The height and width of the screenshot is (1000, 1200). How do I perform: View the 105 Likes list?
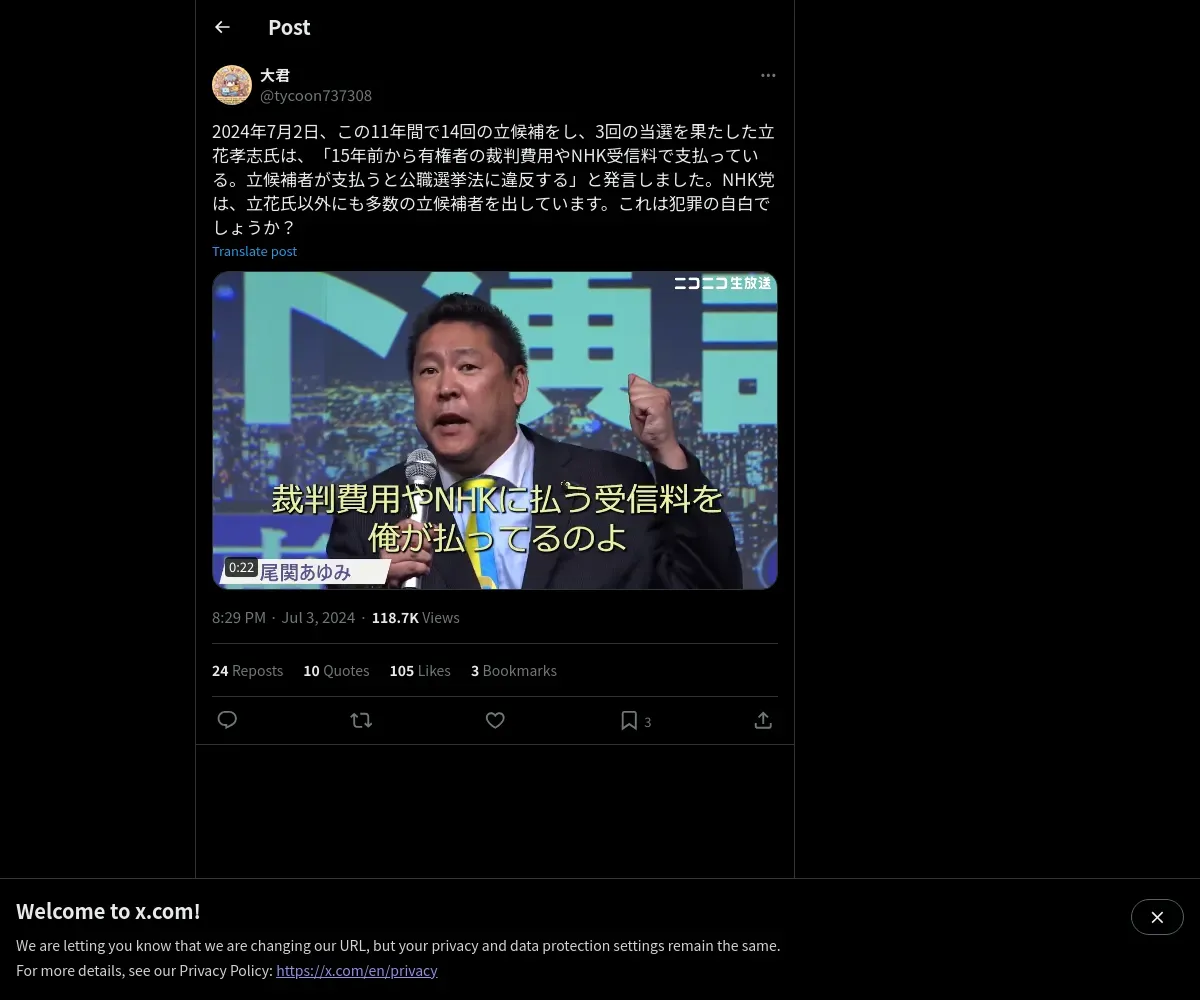(x=420, y=671)
